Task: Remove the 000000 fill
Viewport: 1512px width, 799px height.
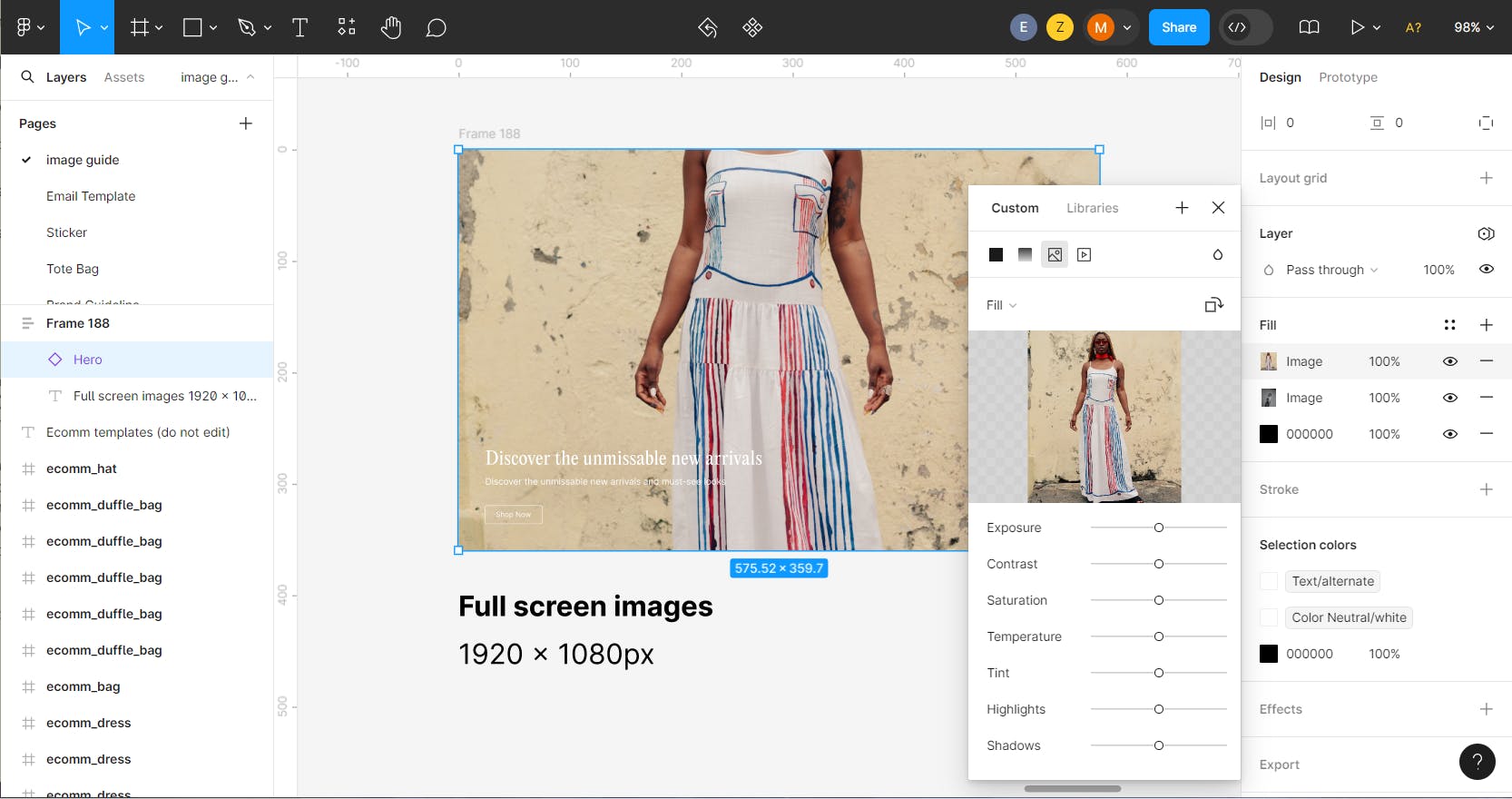Action: [x=1487, y=434]
